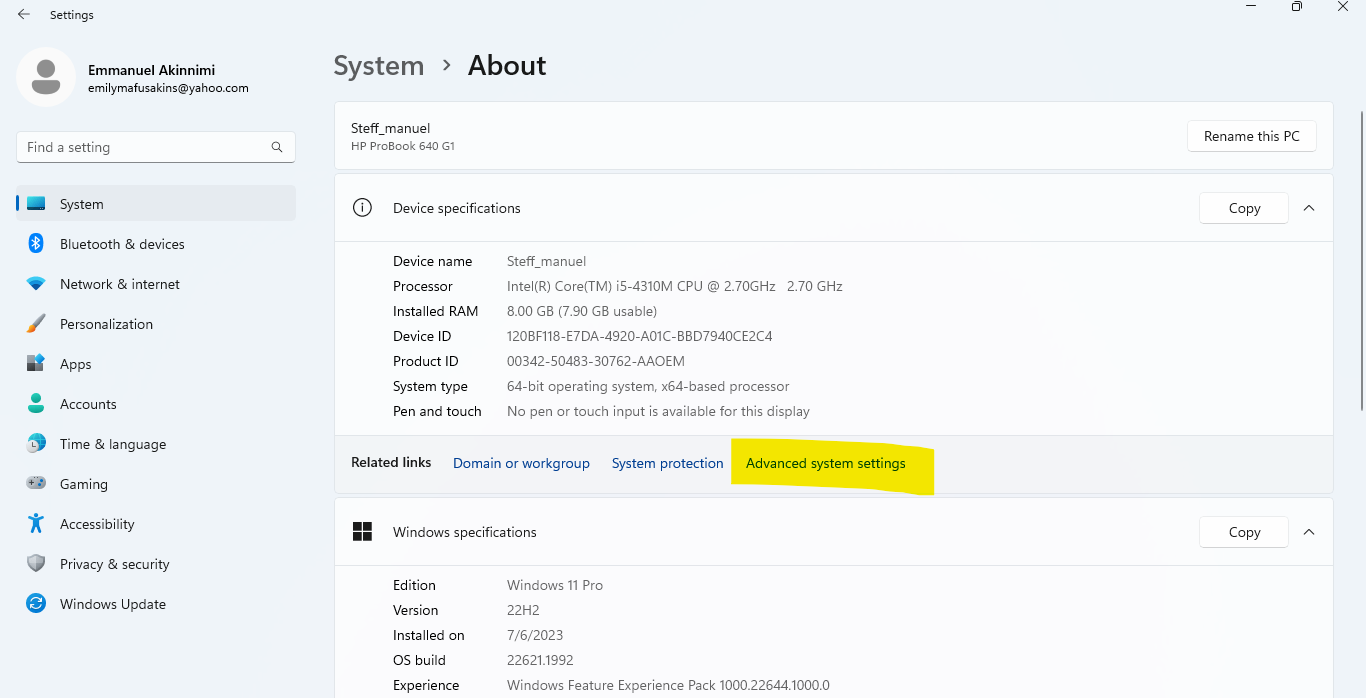Screen dimensions: 1366x698
Task: Open Domain or workgroup link
Action: tap(521, 464)
